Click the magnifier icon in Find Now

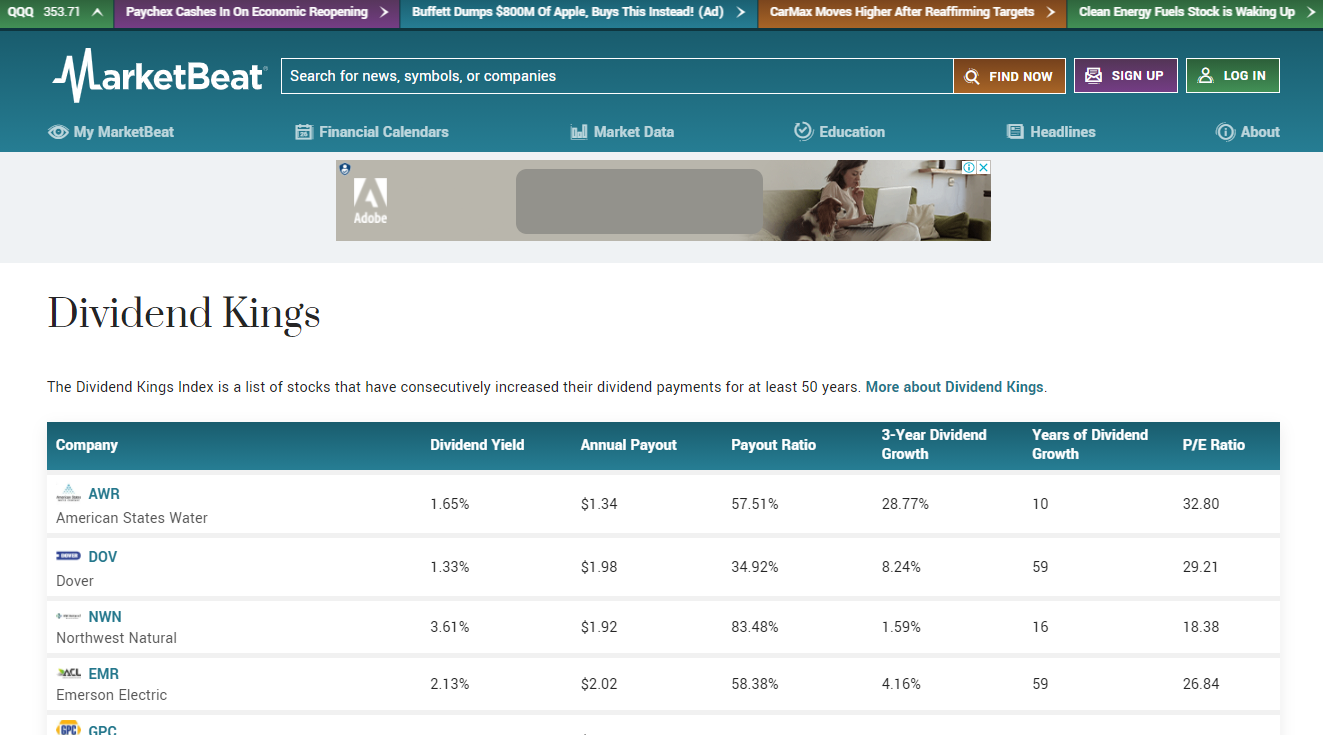[x=972, y=76]
